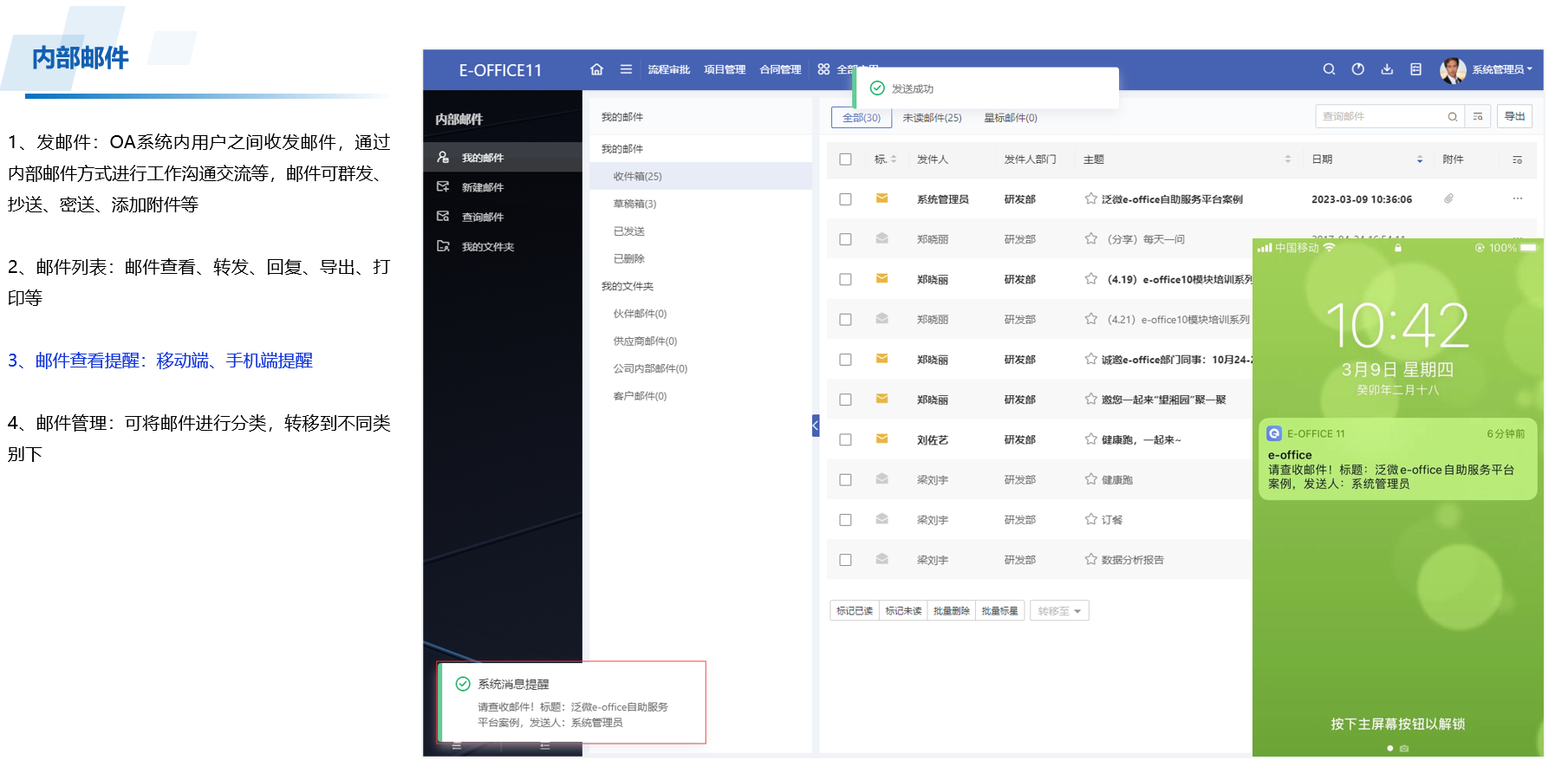Tick the select-all checkbox in table header
Viewport: 1568px width, 767px height.
click(845, 159)
